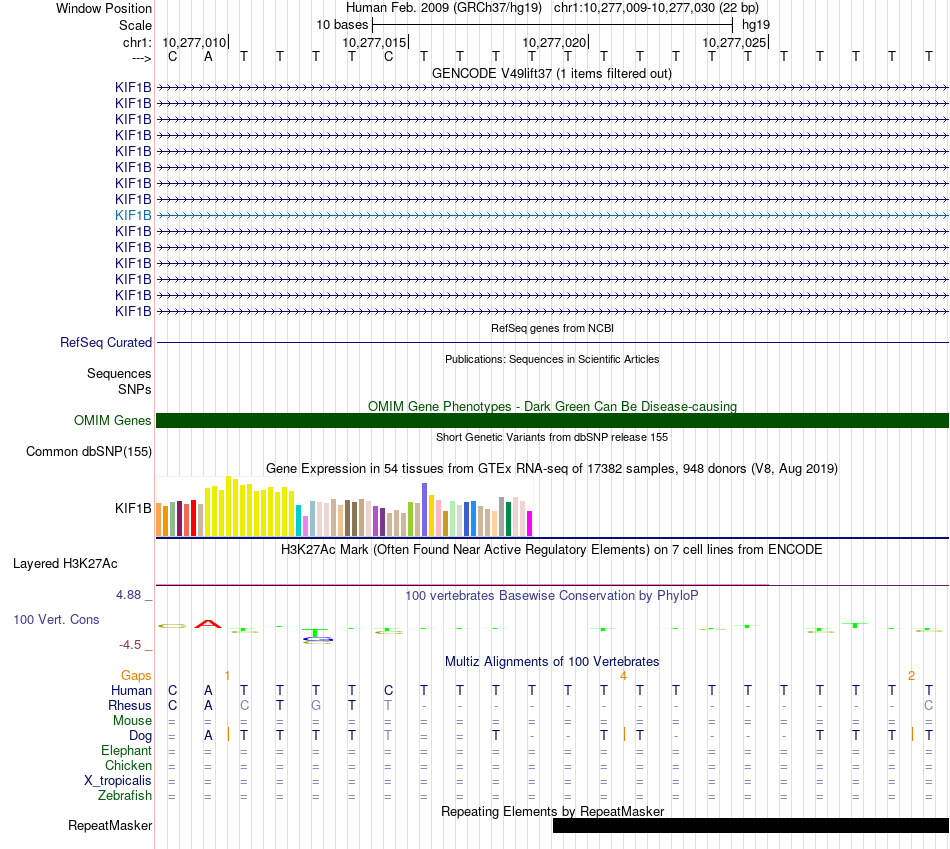950x849 pixels.
Task: Click the Scale label
Action: (135, 25)
